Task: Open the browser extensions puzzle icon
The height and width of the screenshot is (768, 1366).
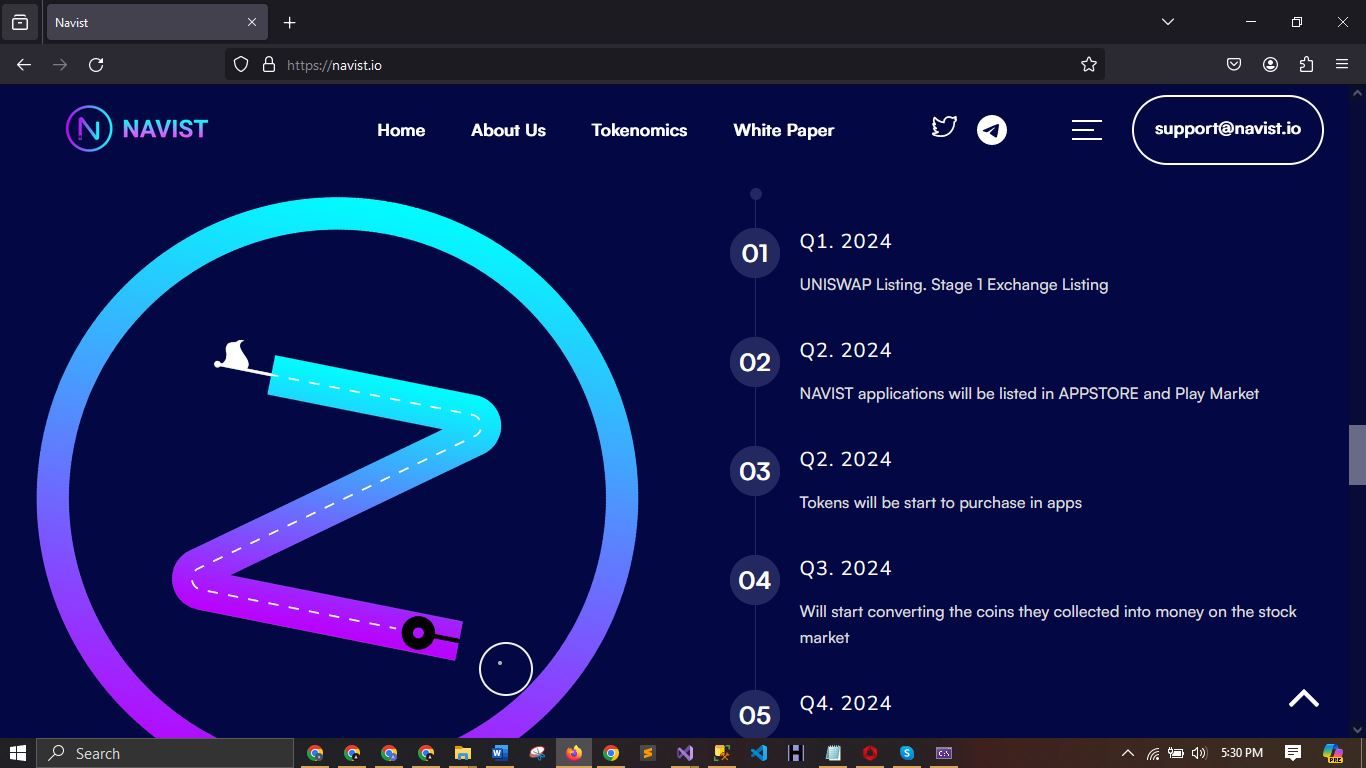Action: coord(1306,64)
